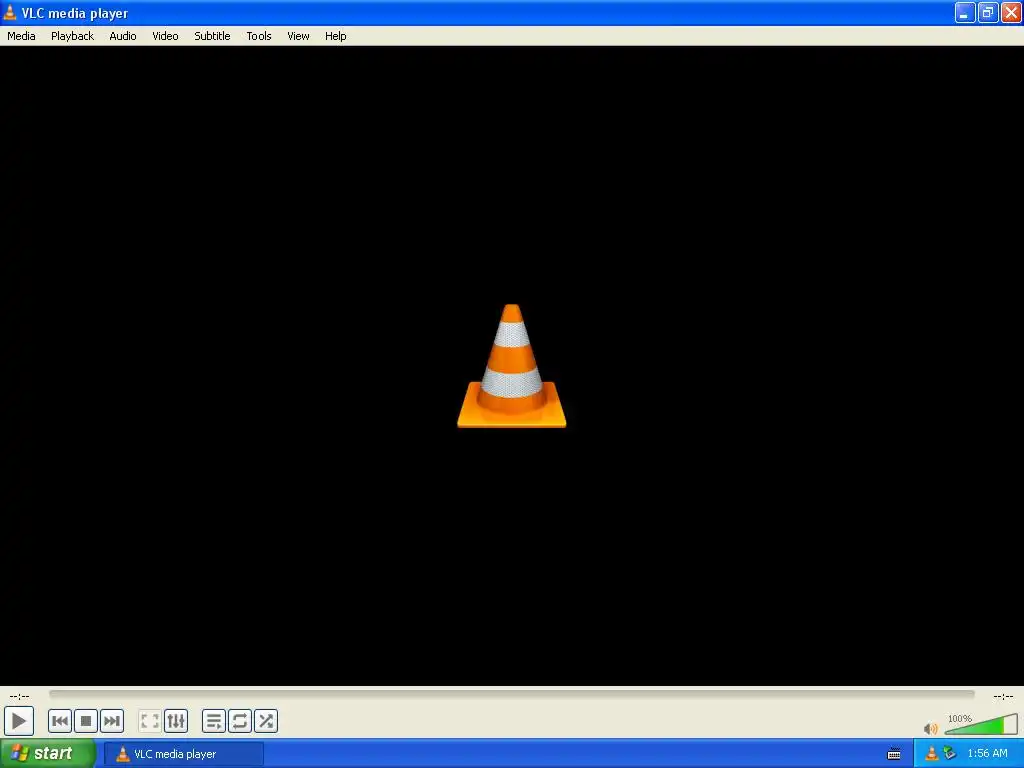This screenshot has width=1024, height=768.
Task: Open the Video menu
Action: point(165,36)
